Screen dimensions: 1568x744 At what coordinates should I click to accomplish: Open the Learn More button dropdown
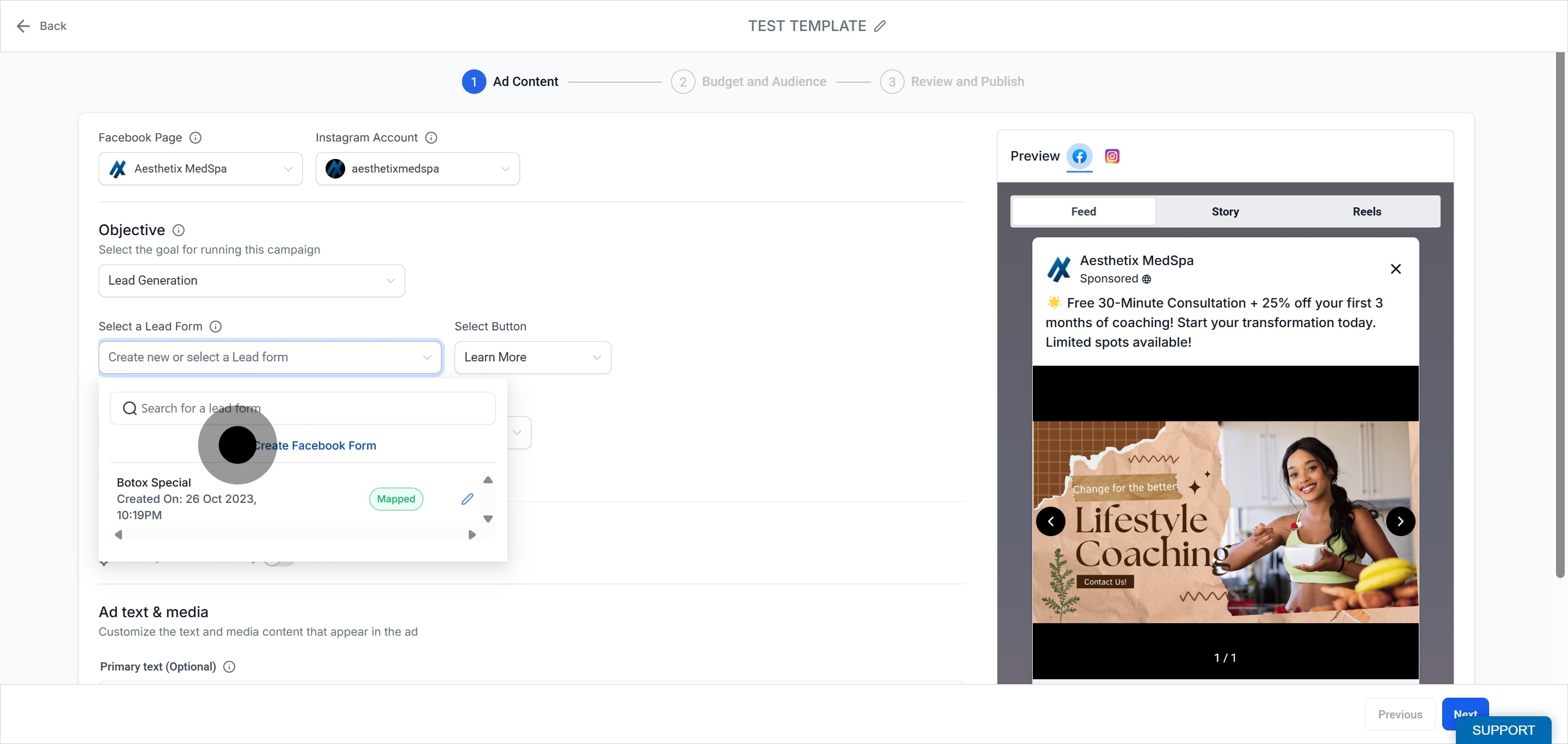[x=532, y=357]
